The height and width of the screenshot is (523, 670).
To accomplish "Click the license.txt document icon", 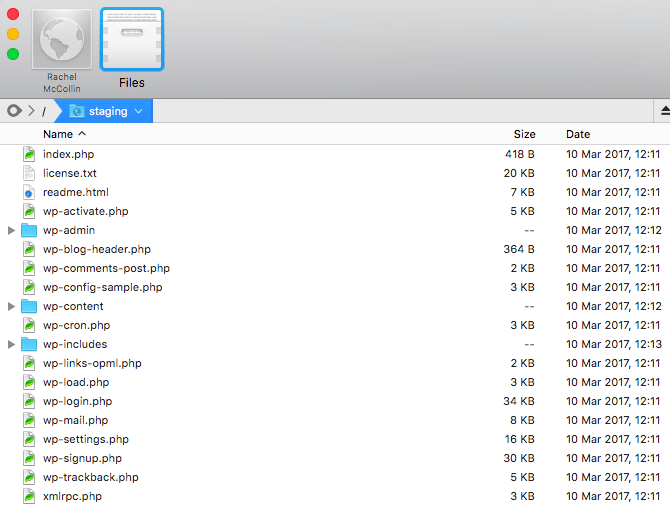I will [29, 173].
